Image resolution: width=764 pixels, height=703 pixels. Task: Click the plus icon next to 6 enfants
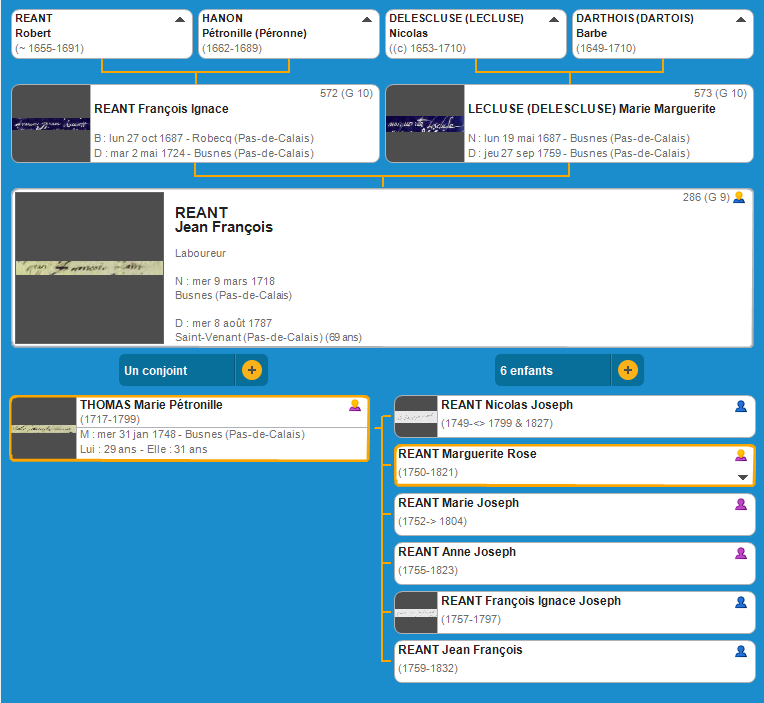click(627, 370)
